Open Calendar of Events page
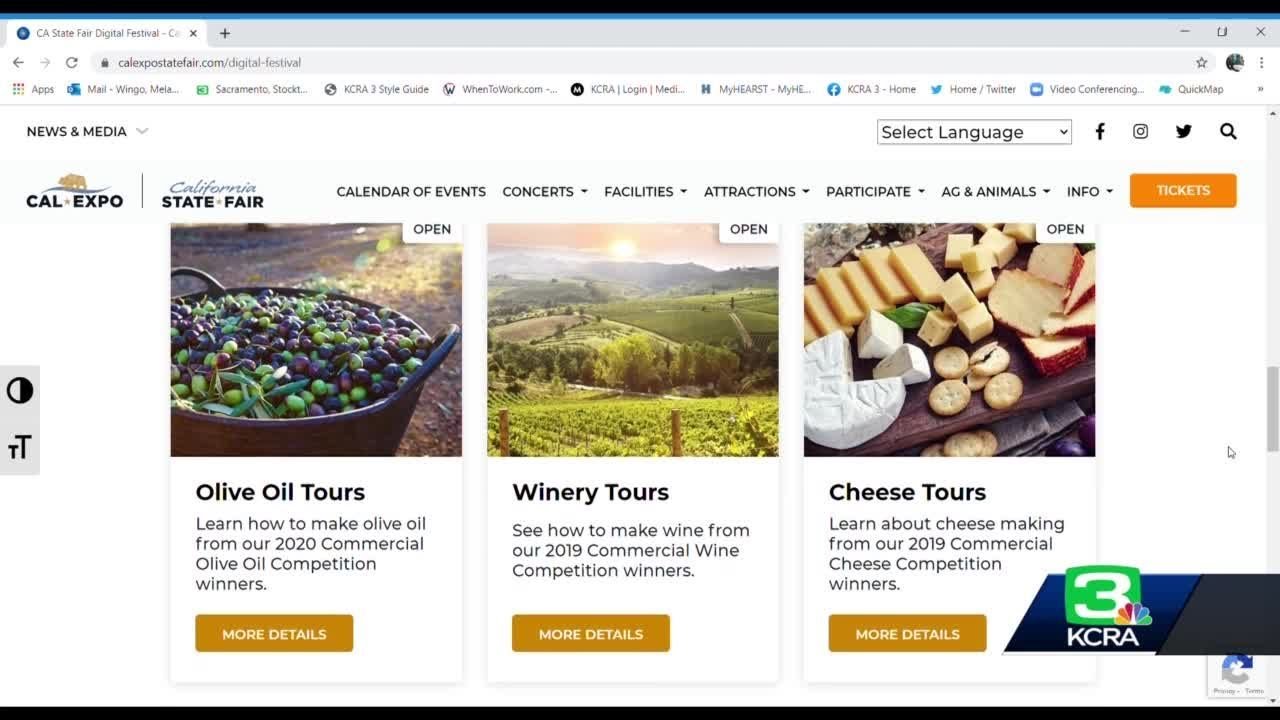The height and width of the screenshot is (720, 1280). coord(411,191)
